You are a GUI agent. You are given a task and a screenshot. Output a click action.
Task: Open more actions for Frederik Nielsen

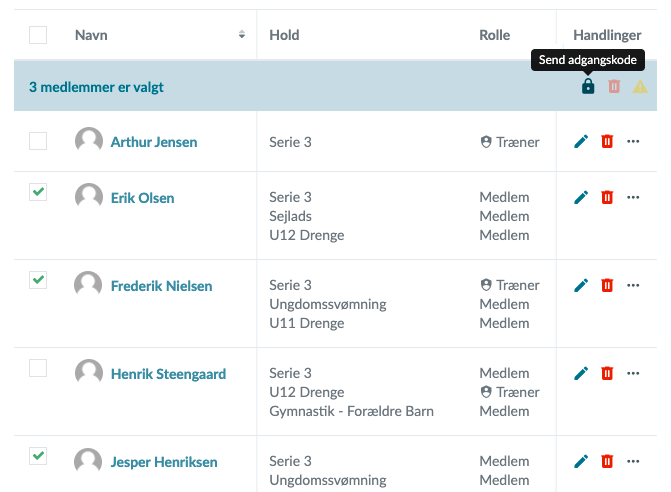(633, 286)
